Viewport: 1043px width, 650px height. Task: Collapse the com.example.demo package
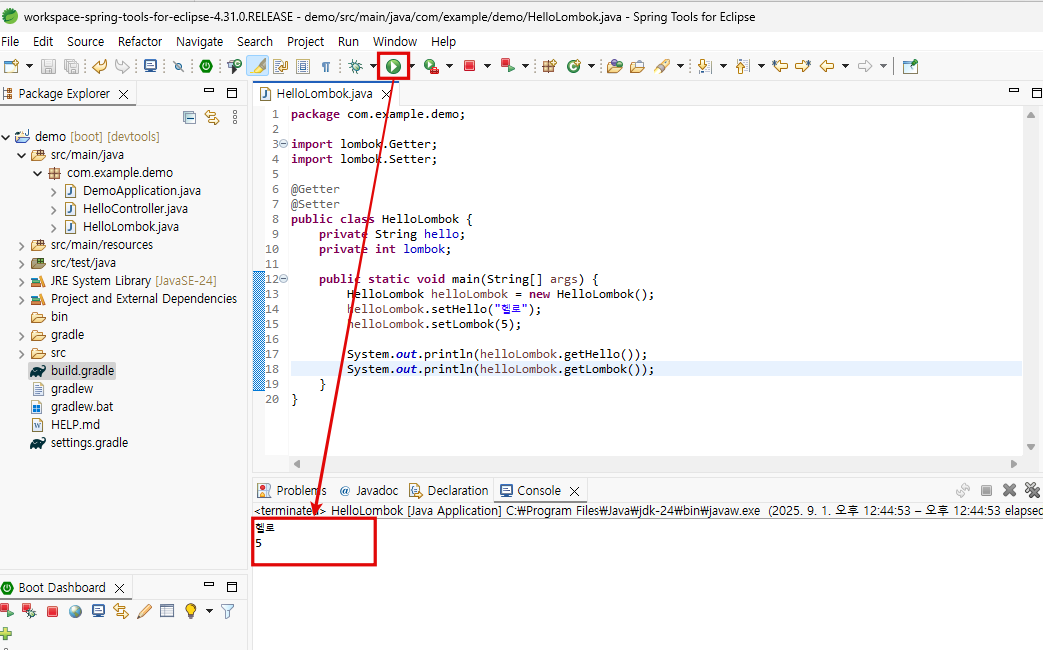pyautogui.click(x=38, y=173)
